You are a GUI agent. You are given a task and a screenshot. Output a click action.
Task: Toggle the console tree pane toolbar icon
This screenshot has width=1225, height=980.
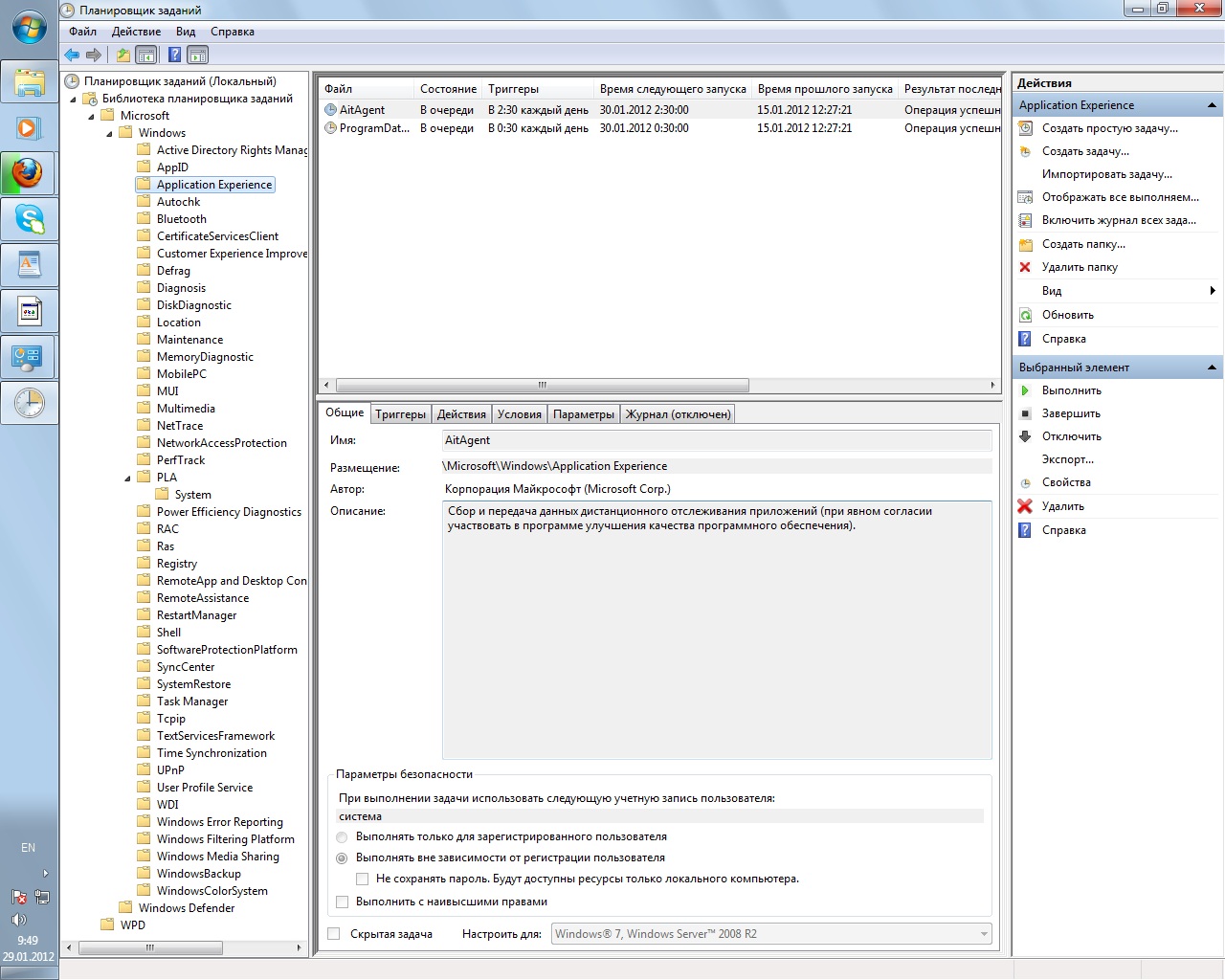[x=145, y=56]
